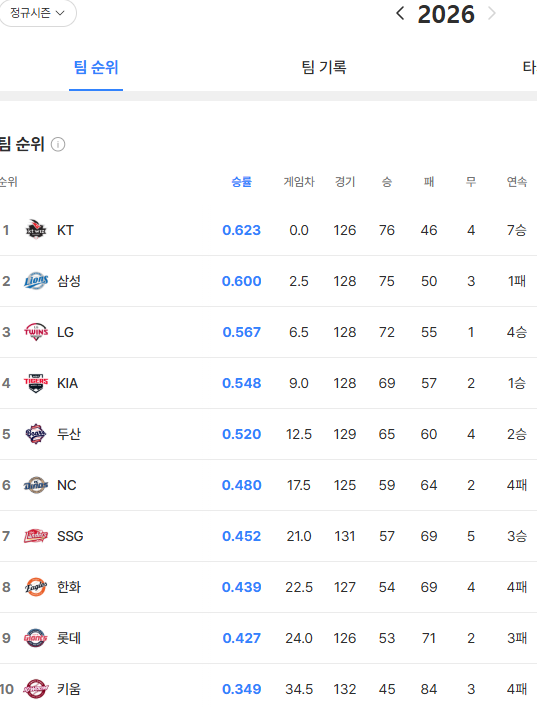The image size is (537, 708).
Task: Click NC's winning rate 0.480
Action: pos(241,485)
